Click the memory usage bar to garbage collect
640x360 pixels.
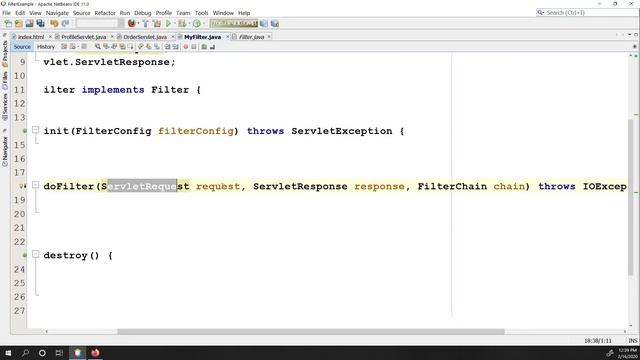233,24
